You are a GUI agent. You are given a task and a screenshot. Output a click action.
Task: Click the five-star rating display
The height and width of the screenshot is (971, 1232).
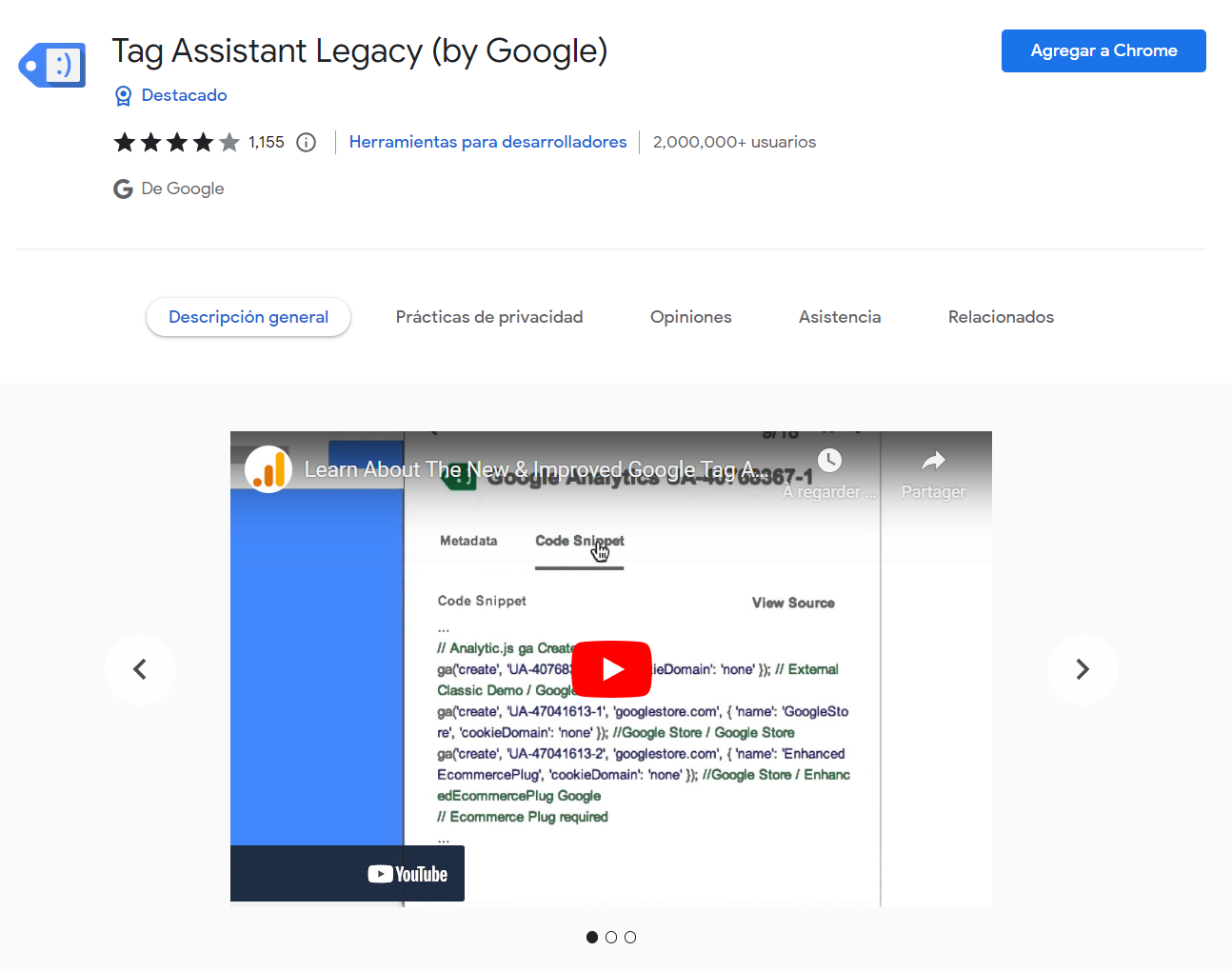(x=177, y=143)
